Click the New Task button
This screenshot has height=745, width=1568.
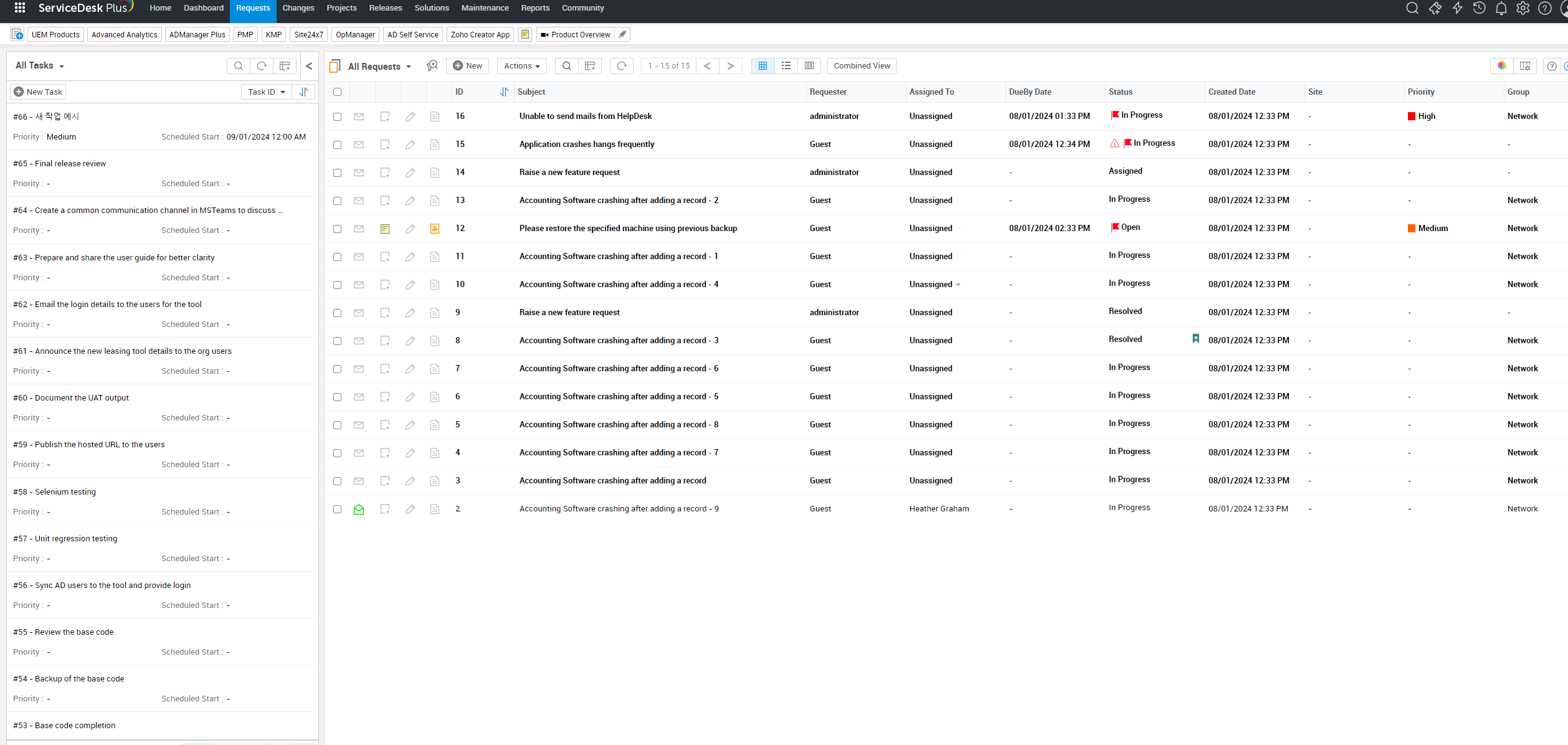coord(38,92)
